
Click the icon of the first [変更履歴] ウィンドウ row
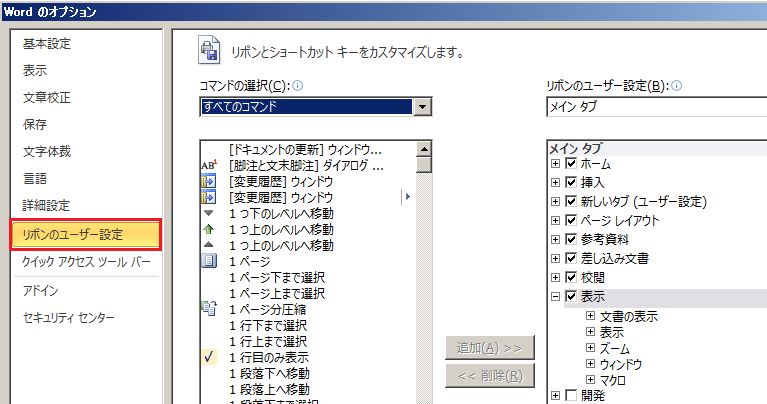[x=209, y=181]
